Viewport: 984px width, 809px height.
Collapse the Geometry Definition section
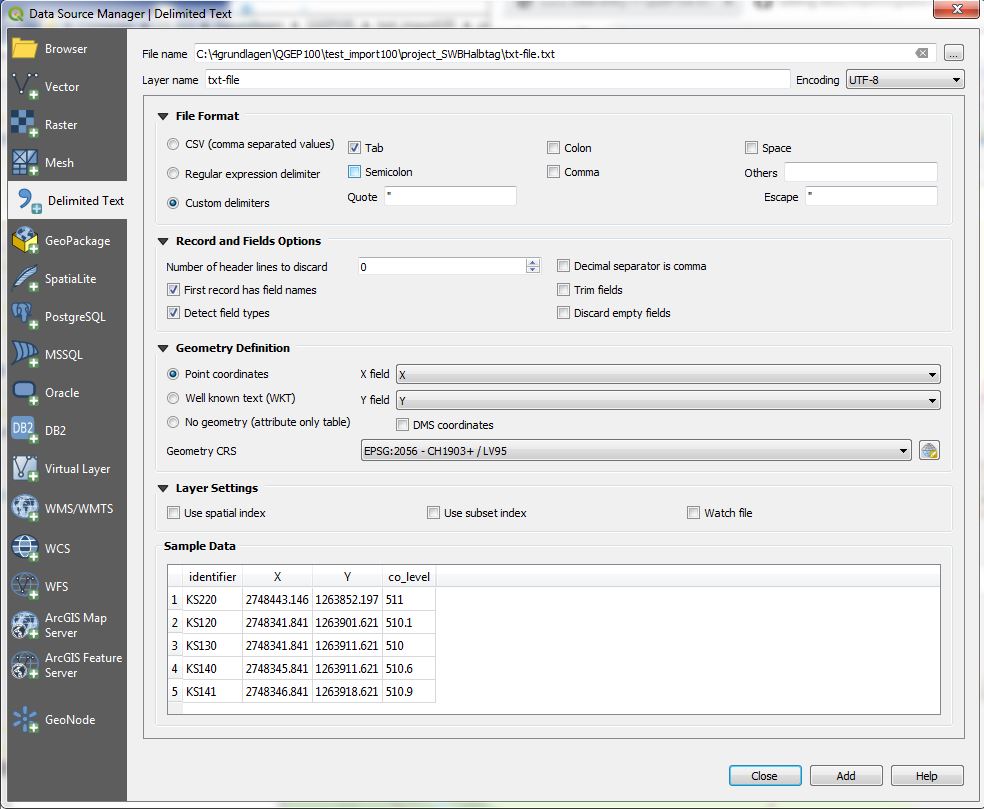pyautogui.click(x=163, y=348)
